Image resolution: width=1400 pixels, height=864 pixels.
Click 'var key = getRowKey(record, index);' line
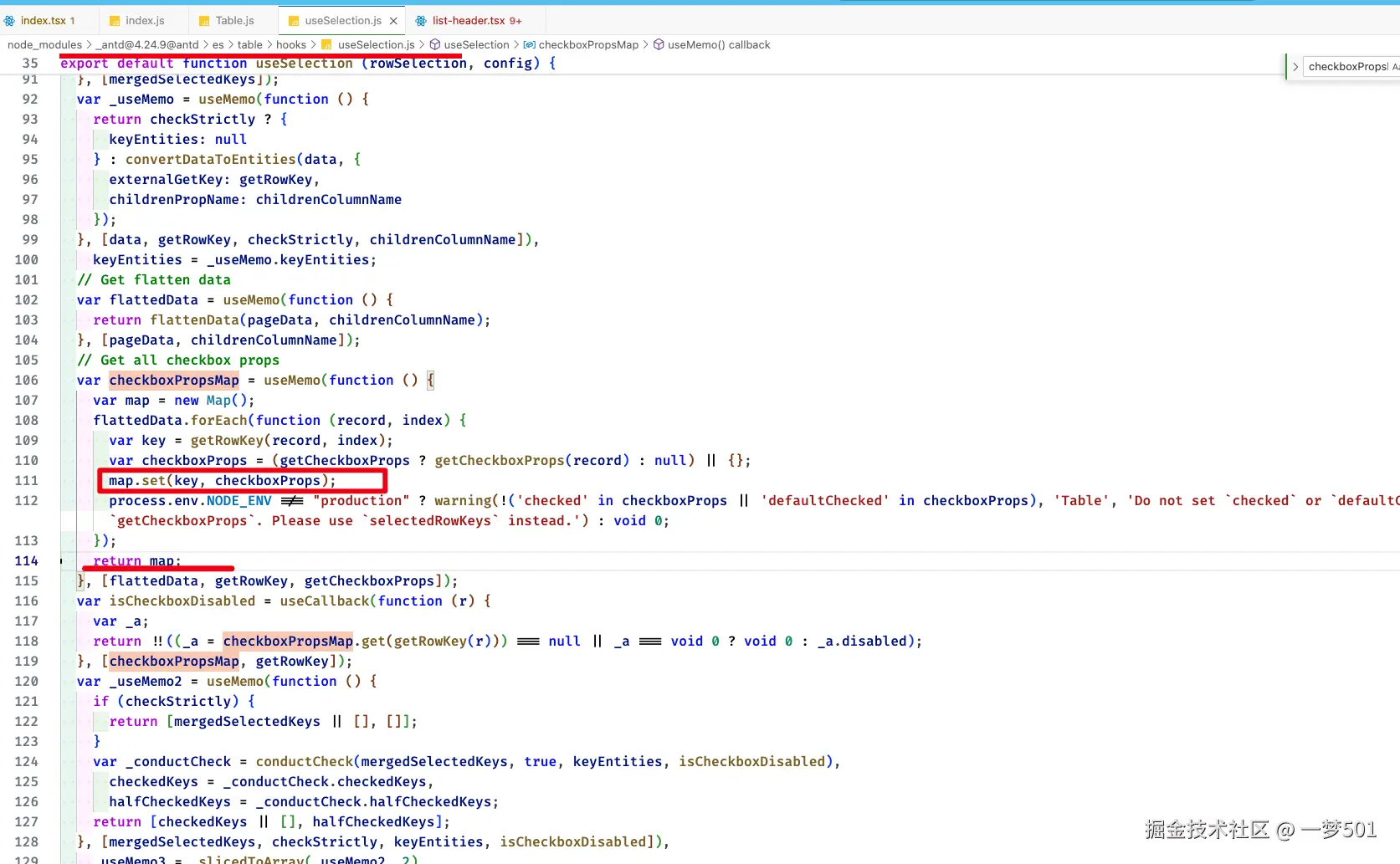251,441
